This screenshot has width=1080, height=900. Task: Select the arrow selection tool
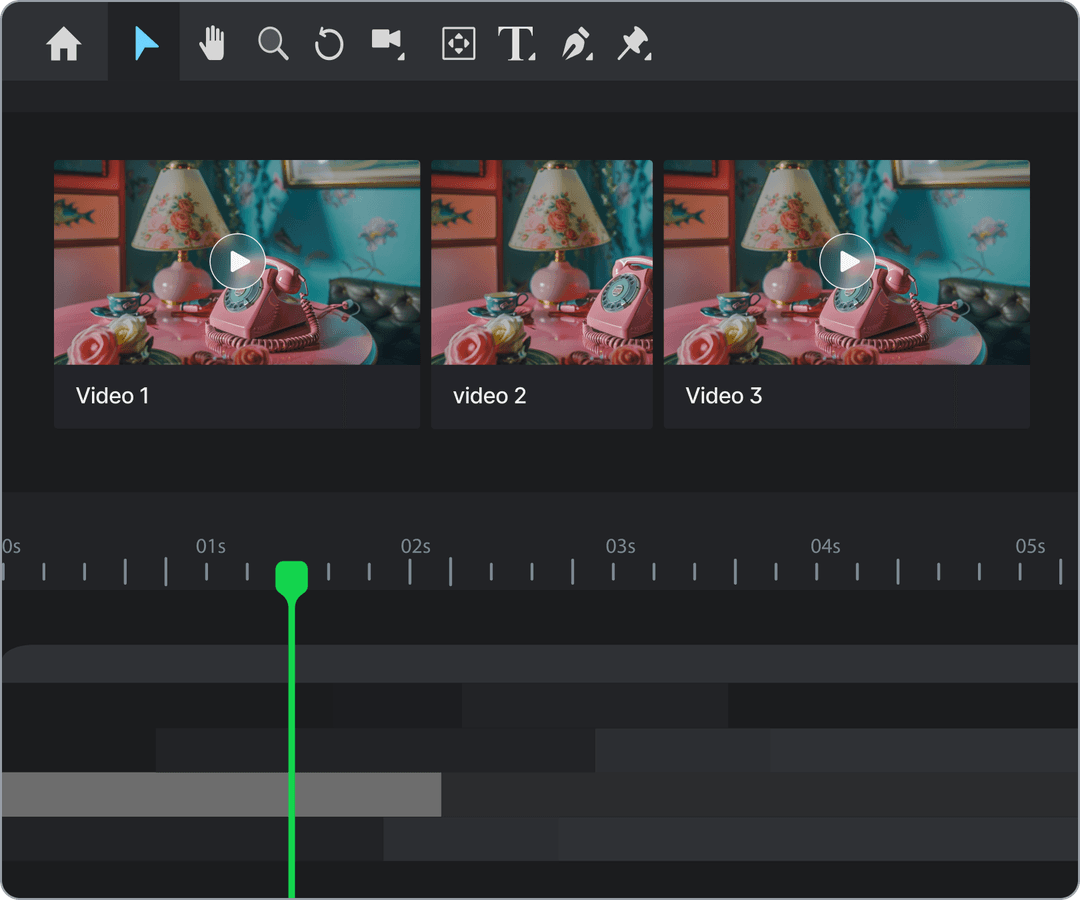coord(145,43)
